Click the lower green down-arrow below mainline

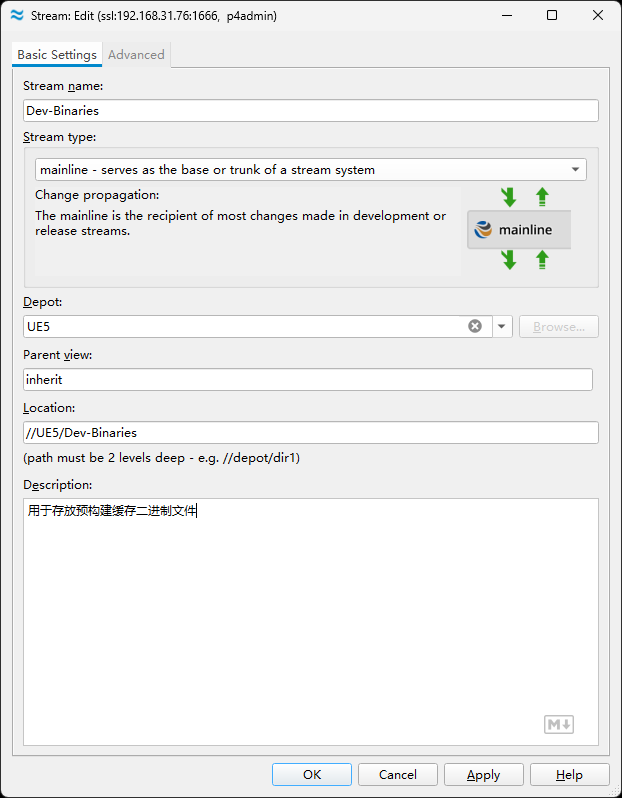coord(508,260)
